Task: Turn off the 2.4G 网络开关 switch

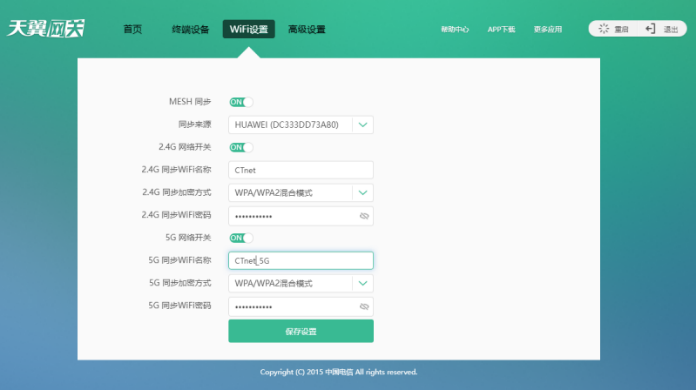Action: tap(241, 147)
